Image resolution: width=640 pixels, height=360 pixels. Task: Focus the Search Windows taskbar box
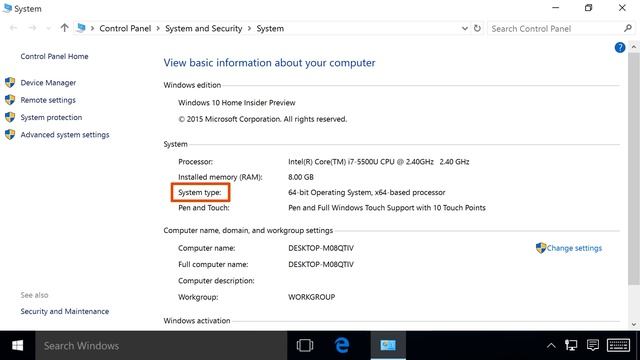point(161,346)
